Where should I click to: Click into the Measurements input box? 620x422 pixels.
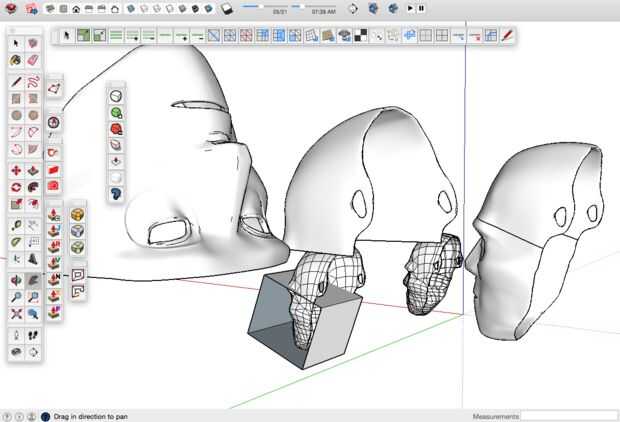569,415
